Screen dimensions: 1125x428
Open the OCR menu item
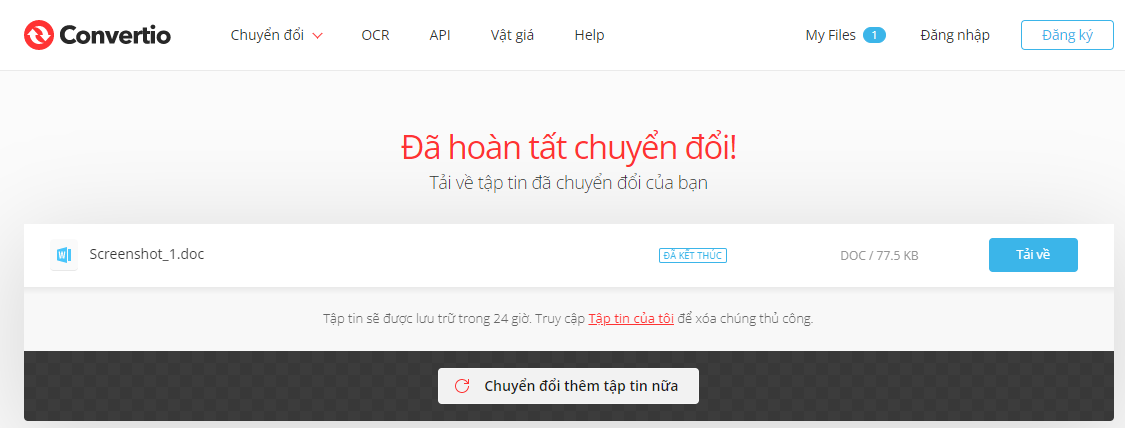pyautogui.click(x=375, y=35)
